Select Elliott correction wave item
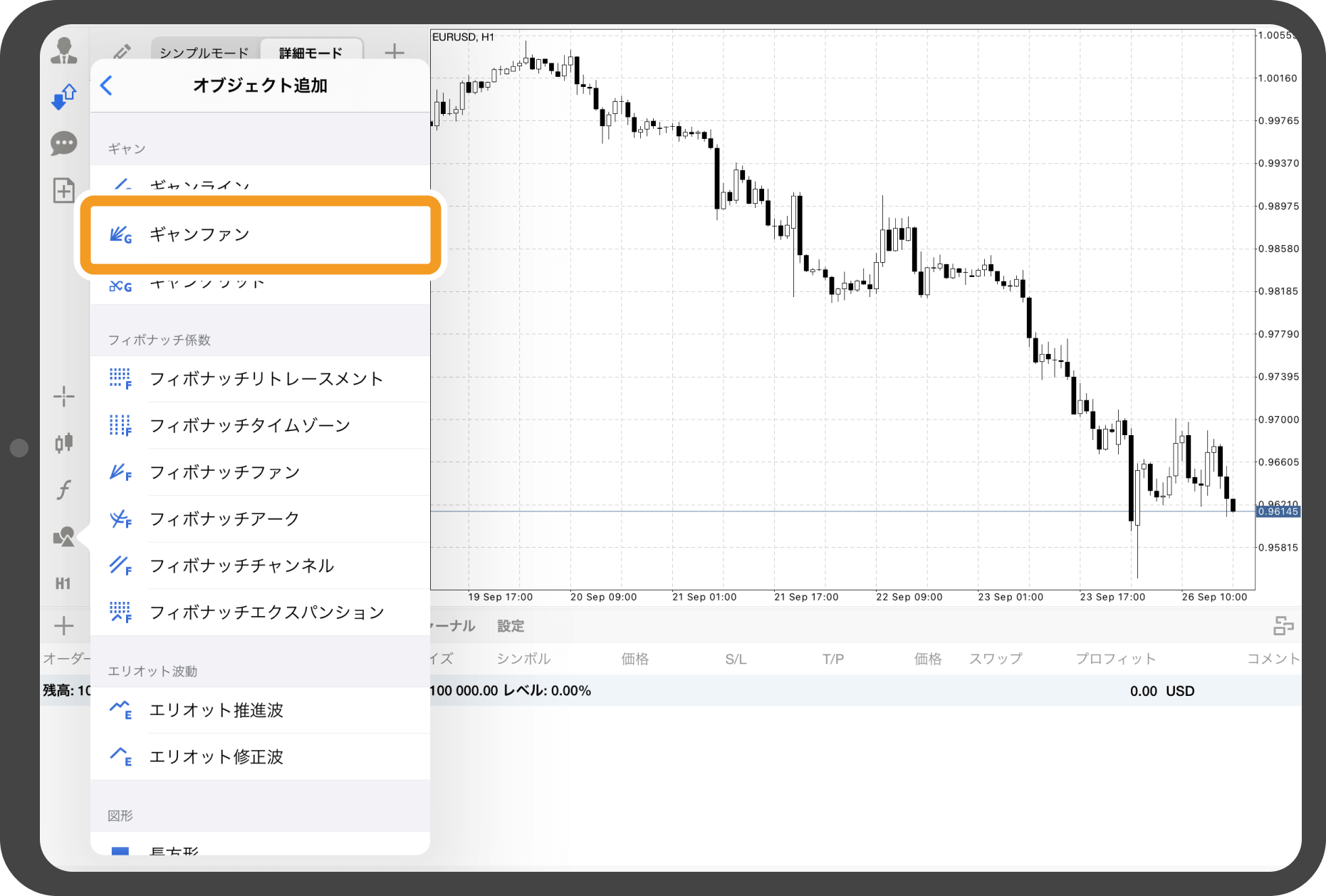Image resolution: width=1326 pixels, height=896 pixels. [x=260, y=756]
